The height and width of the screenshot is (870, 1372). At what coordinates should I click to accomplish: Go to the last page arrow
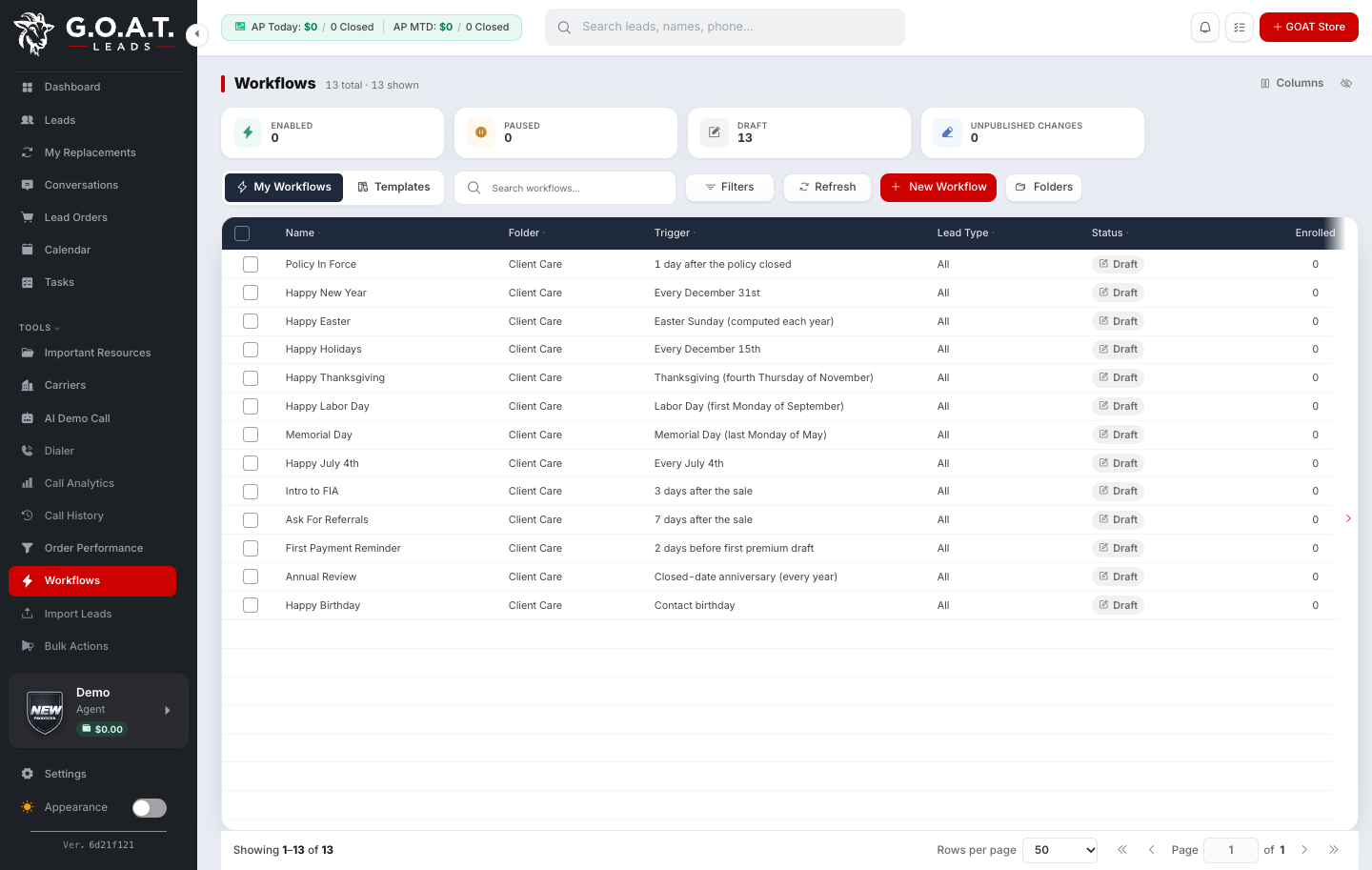tap(1334, 850)
